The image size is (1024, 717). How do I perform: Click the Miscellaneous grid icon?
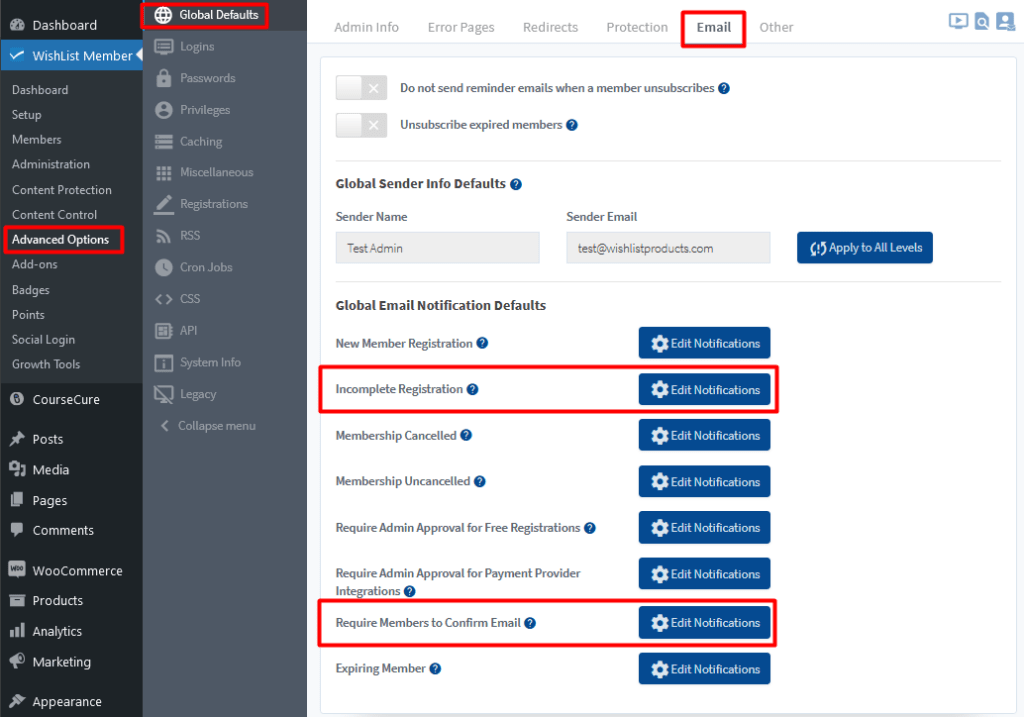pyautogui.click(x=163, y=172)
